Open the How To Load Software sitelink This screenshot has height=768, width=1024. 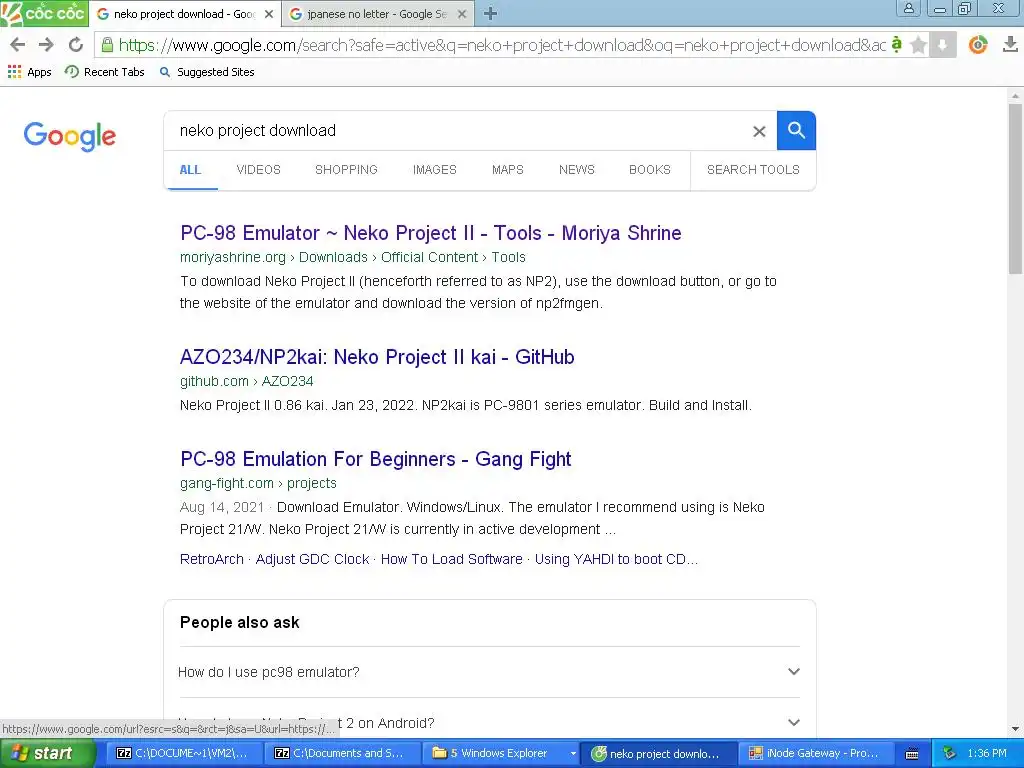(x=451, y=559)
